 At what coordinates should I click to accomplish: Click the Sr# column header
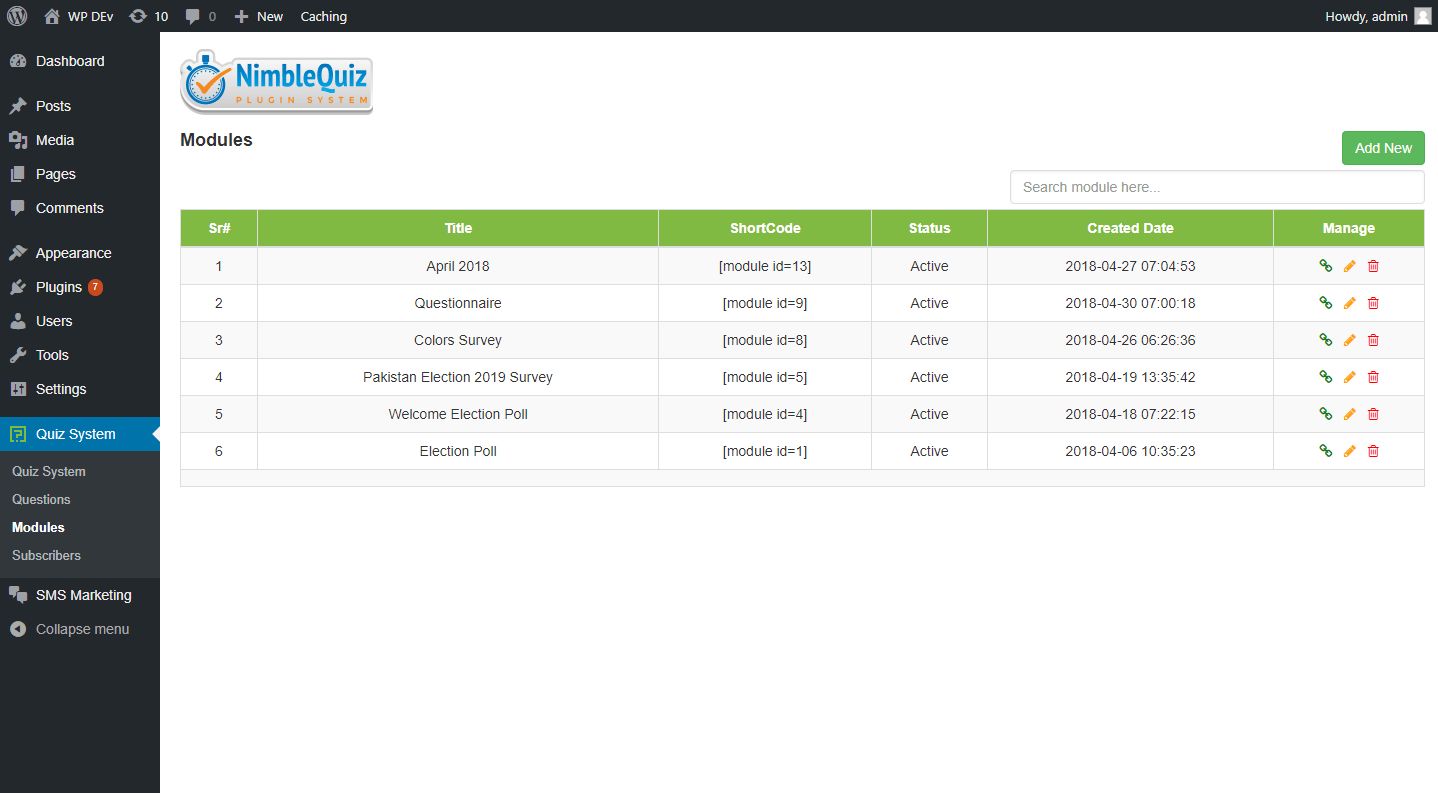(x=219, y=228)
